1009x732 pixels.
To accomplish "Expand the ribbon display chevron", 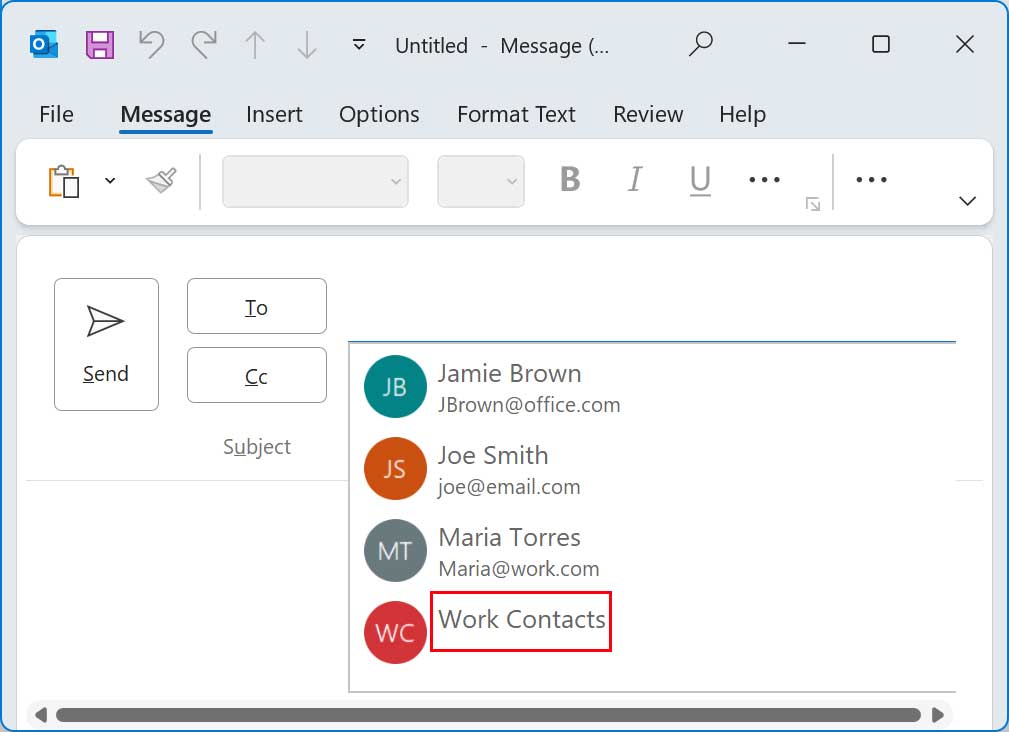I will pyautogui.click(x=966, y=200).
